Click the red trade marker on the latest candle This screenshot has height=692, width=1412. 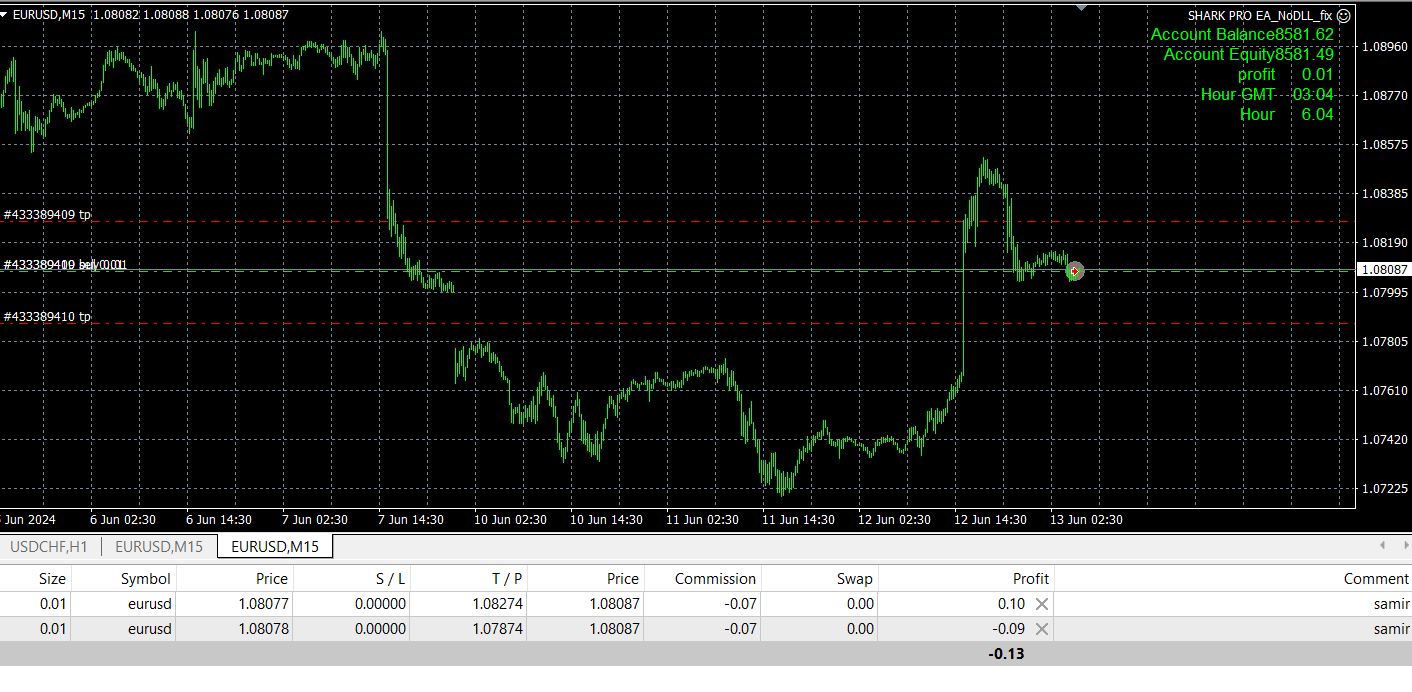pos(1074,271)
